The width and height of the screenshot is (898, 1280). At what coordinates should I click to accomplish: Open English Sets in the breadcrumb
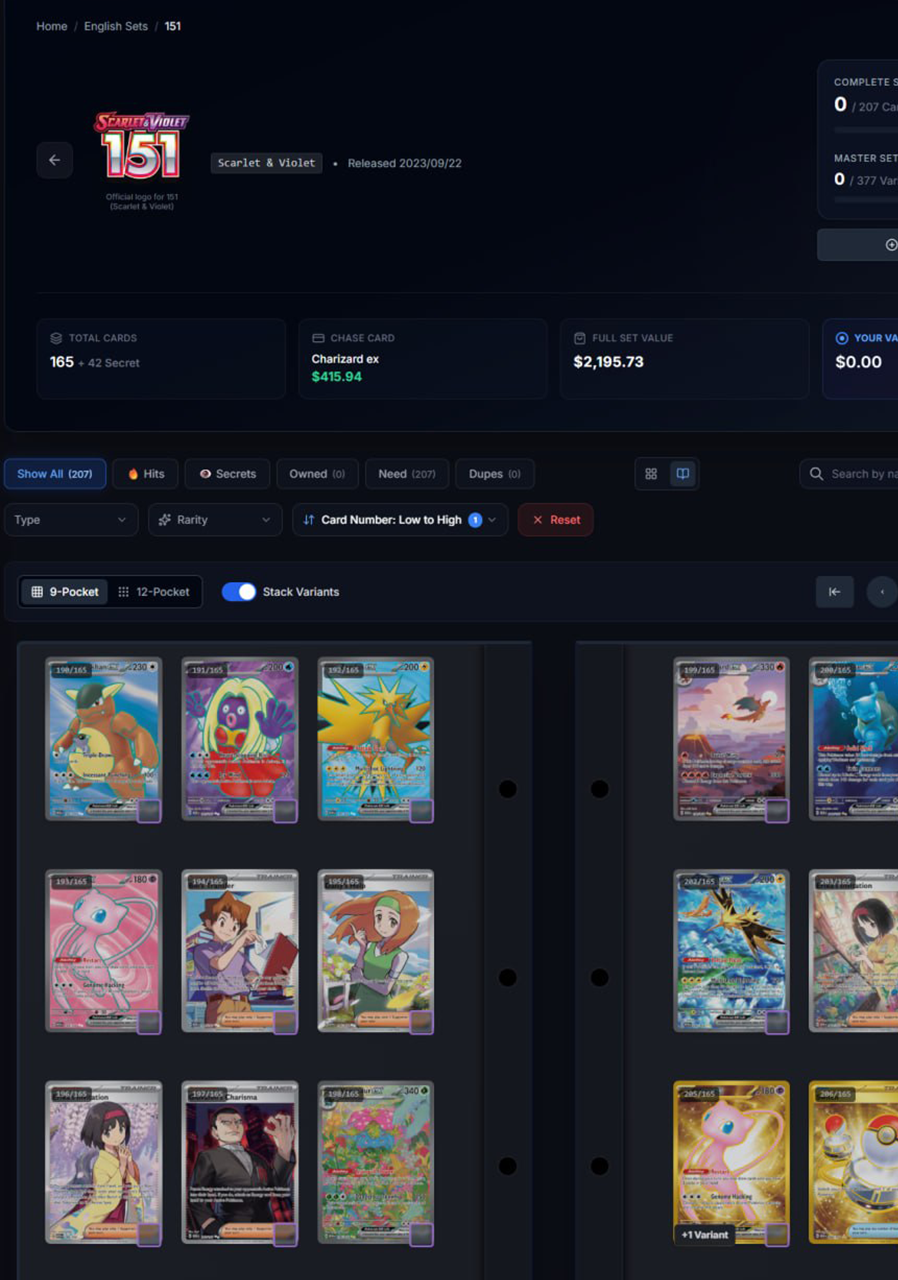click(116, 26)
